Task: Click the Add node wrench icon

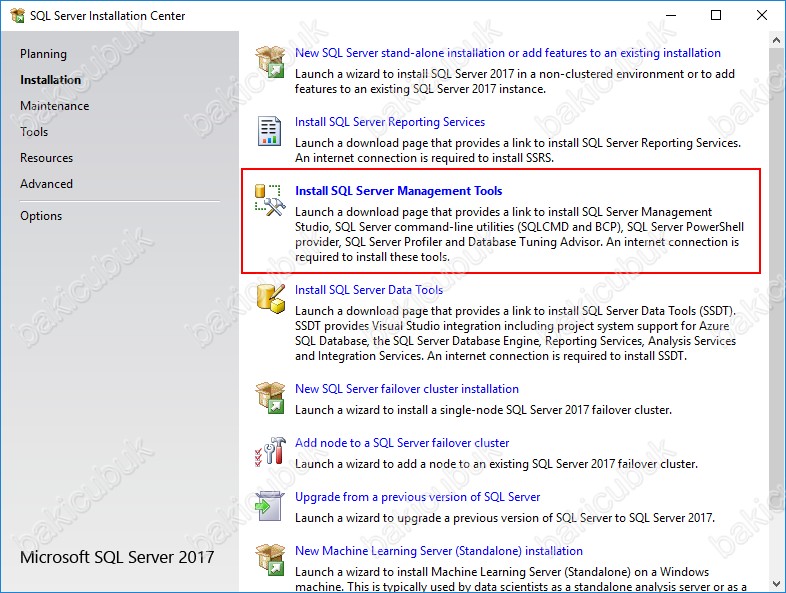Action: [x=270, y=451]
